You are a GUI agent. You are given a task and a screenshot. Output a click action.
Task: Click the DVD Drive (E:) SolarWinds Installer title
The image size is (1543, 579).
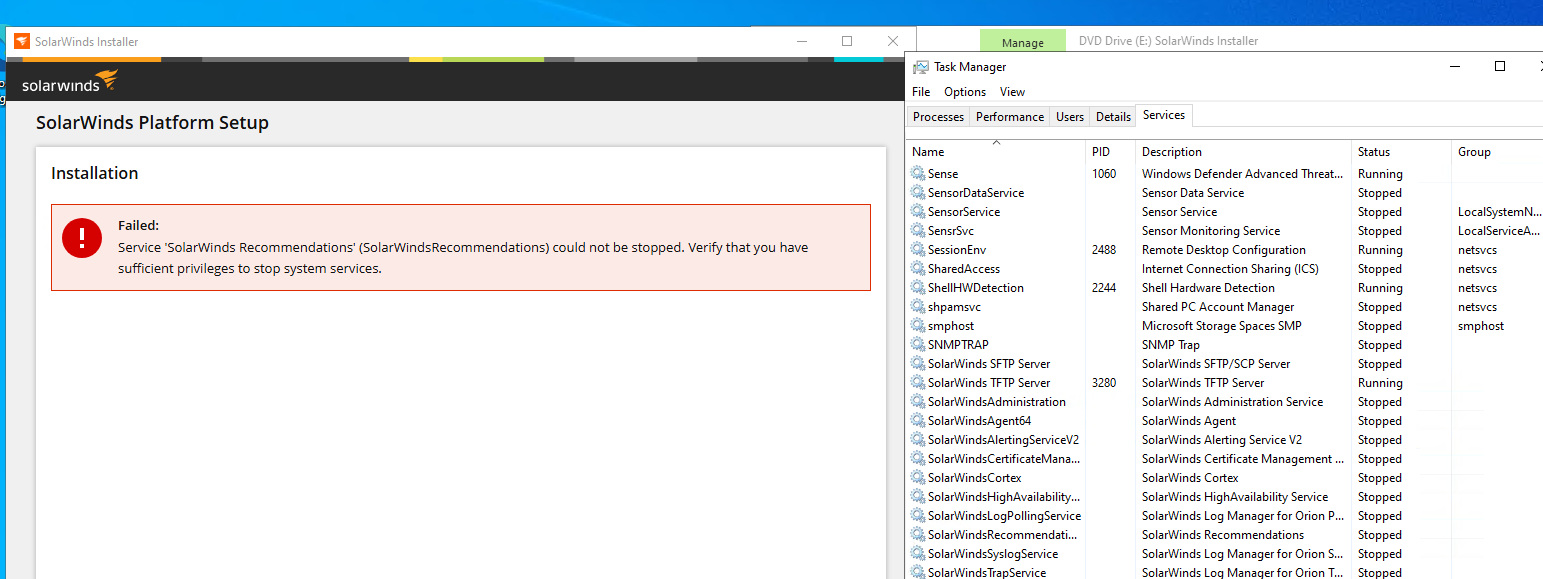1168,41
